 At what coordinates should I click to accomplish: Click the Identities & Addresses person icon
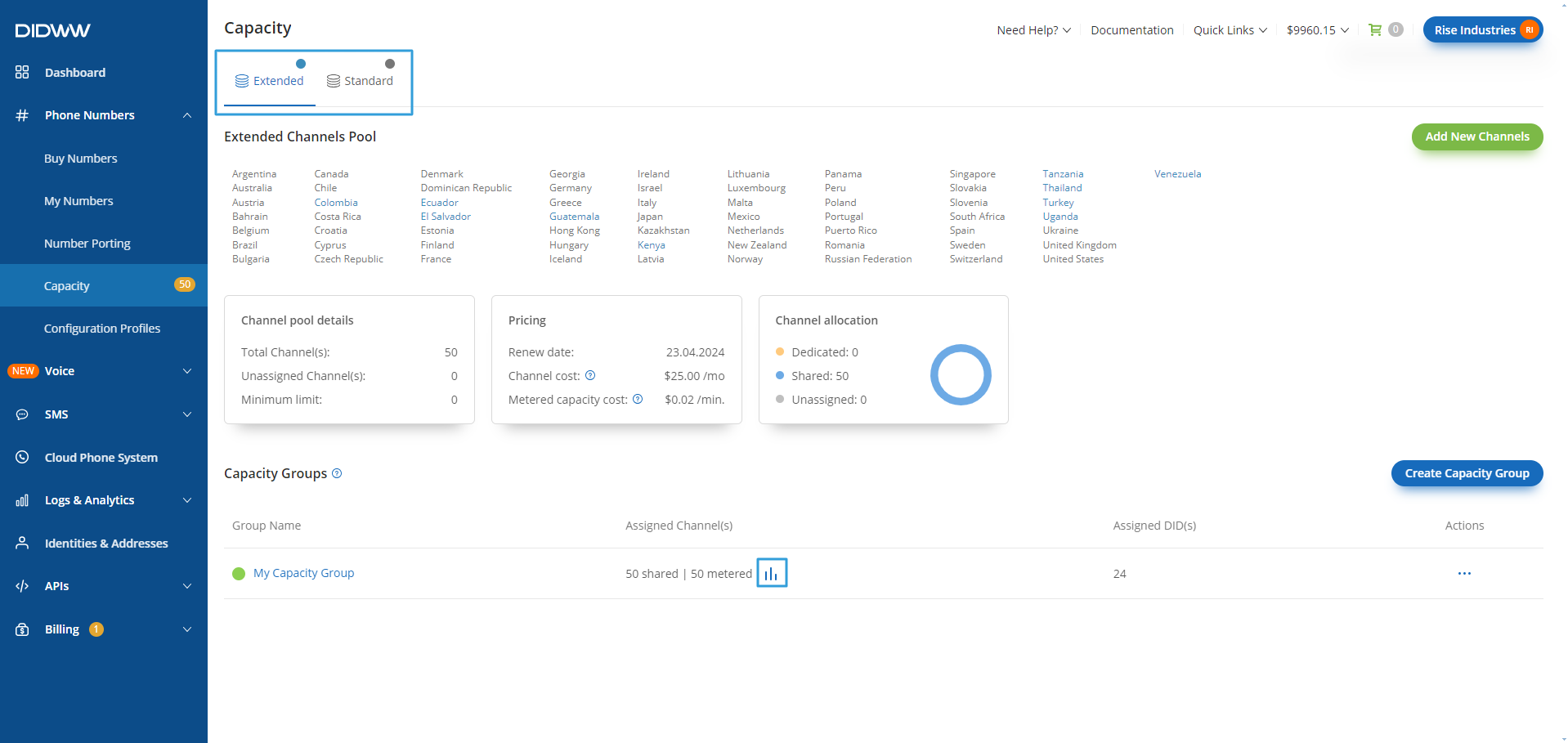click(x=22, y=543)
